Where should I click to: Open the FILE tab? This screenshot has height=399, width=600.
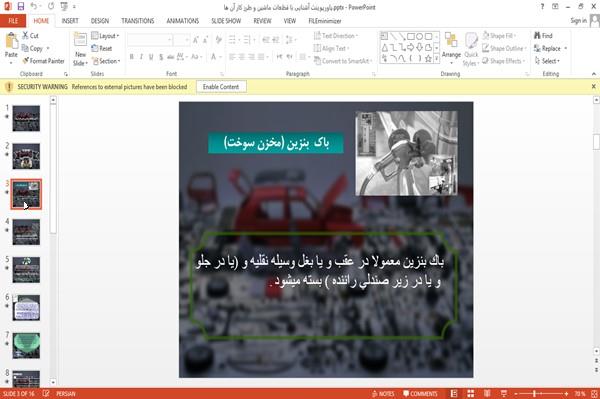tap(13, 21)
